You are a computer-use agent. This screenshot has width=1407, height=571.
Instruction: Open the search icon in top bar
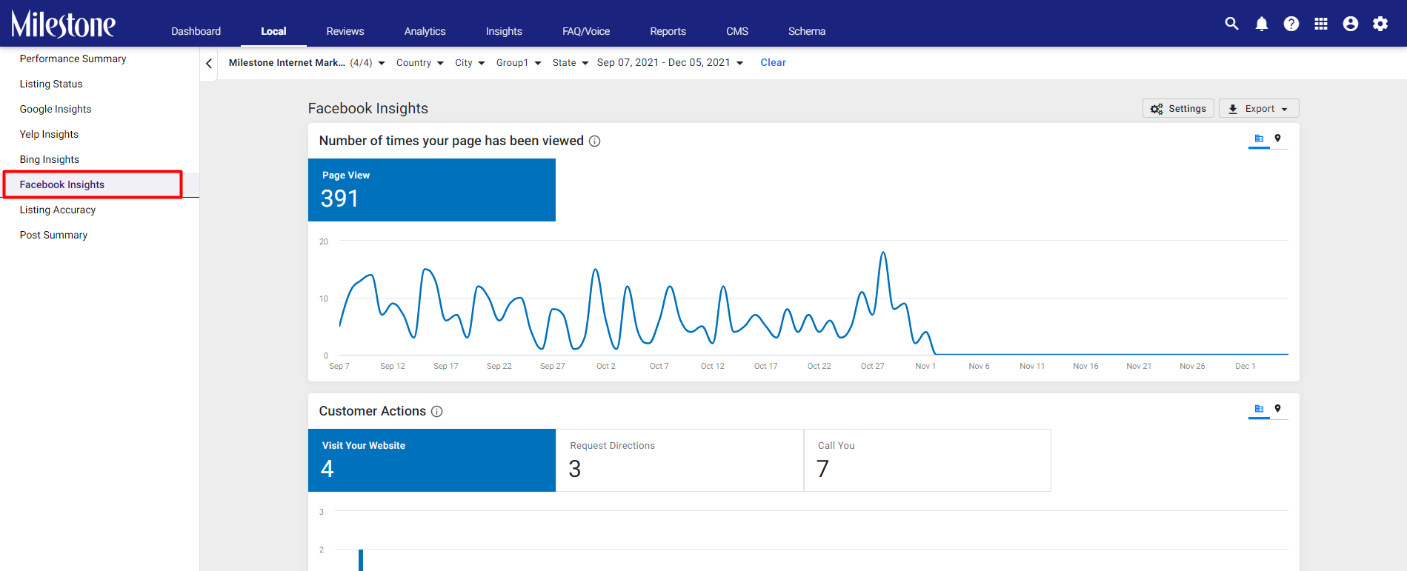pyautogui.click(x=1231, y=24)
